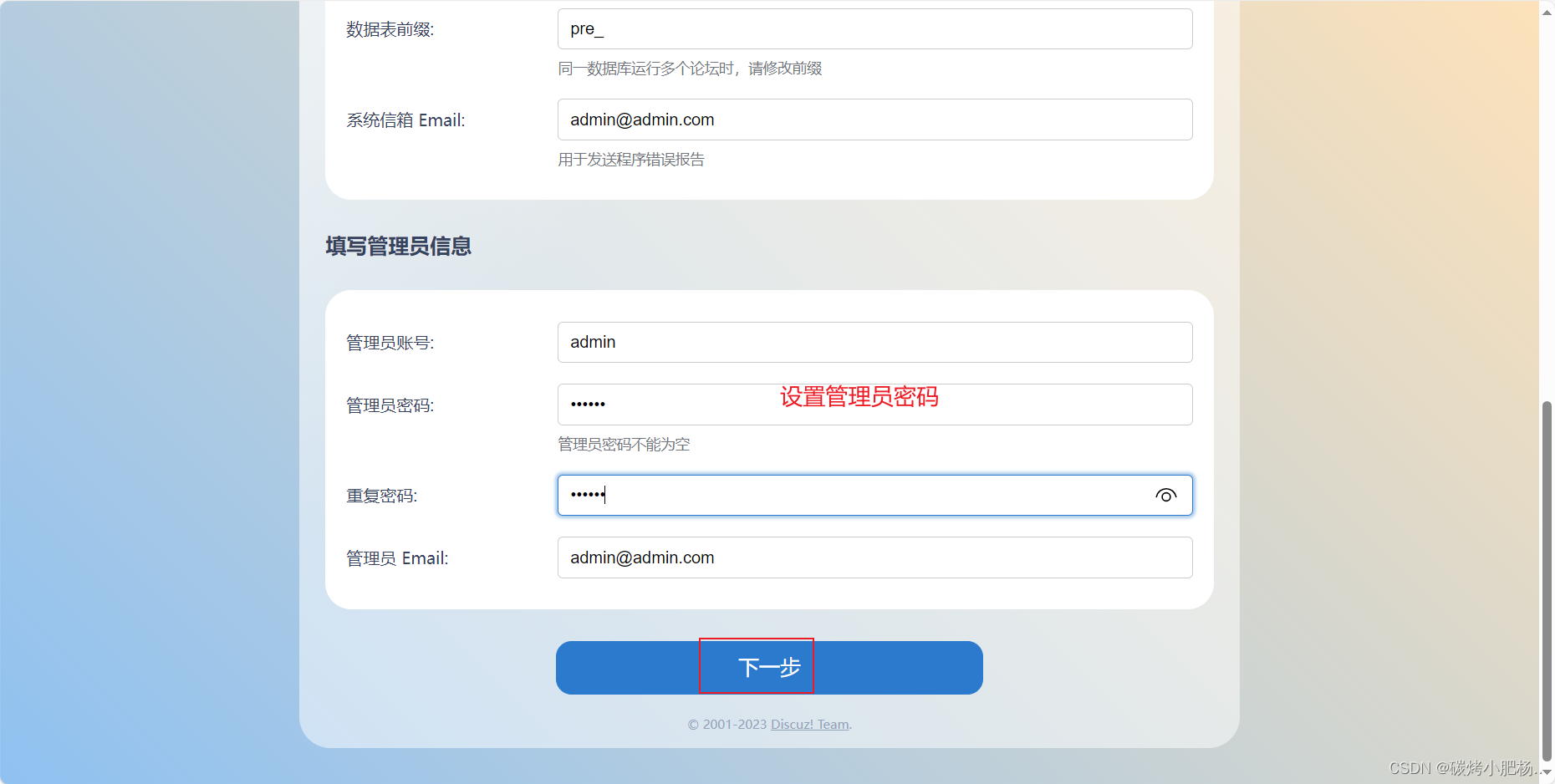Viewport: 1555px width, 784px height.
Task: Click the 系统信箱 Email input field
Action: point(874,120)
